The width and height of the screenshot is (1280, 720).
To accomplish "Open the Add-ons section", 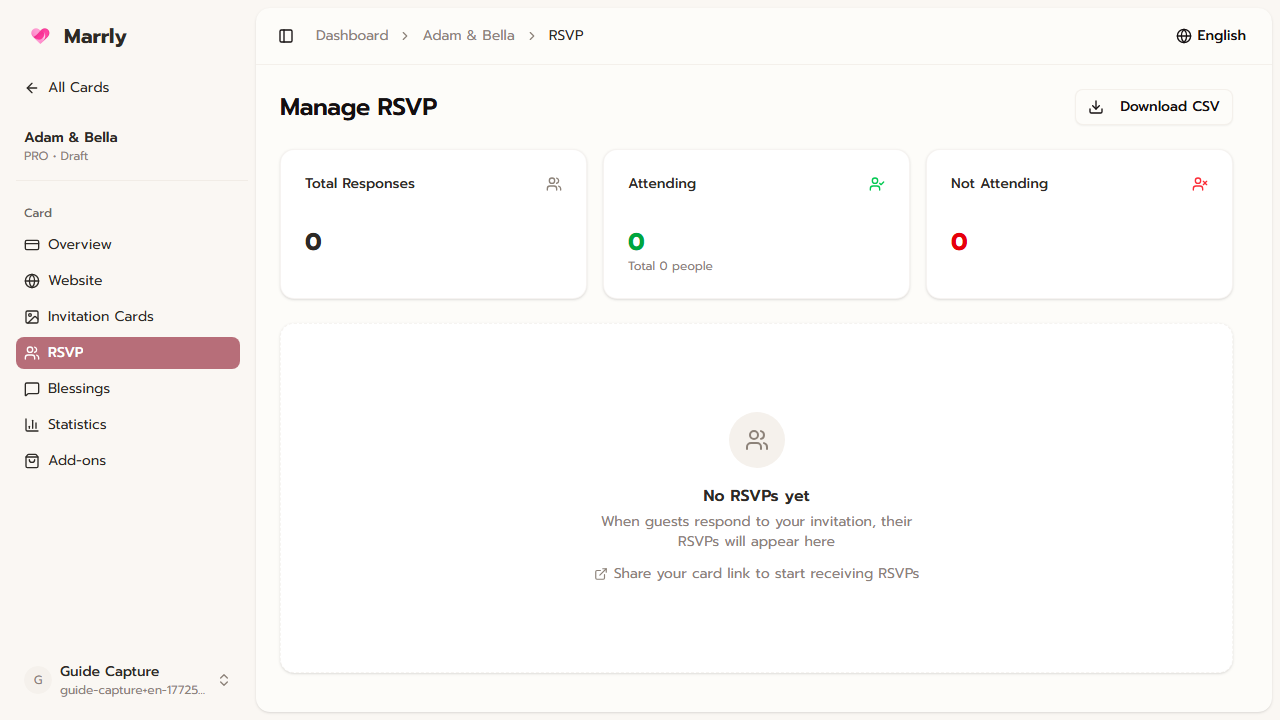I will click(76, 460).
